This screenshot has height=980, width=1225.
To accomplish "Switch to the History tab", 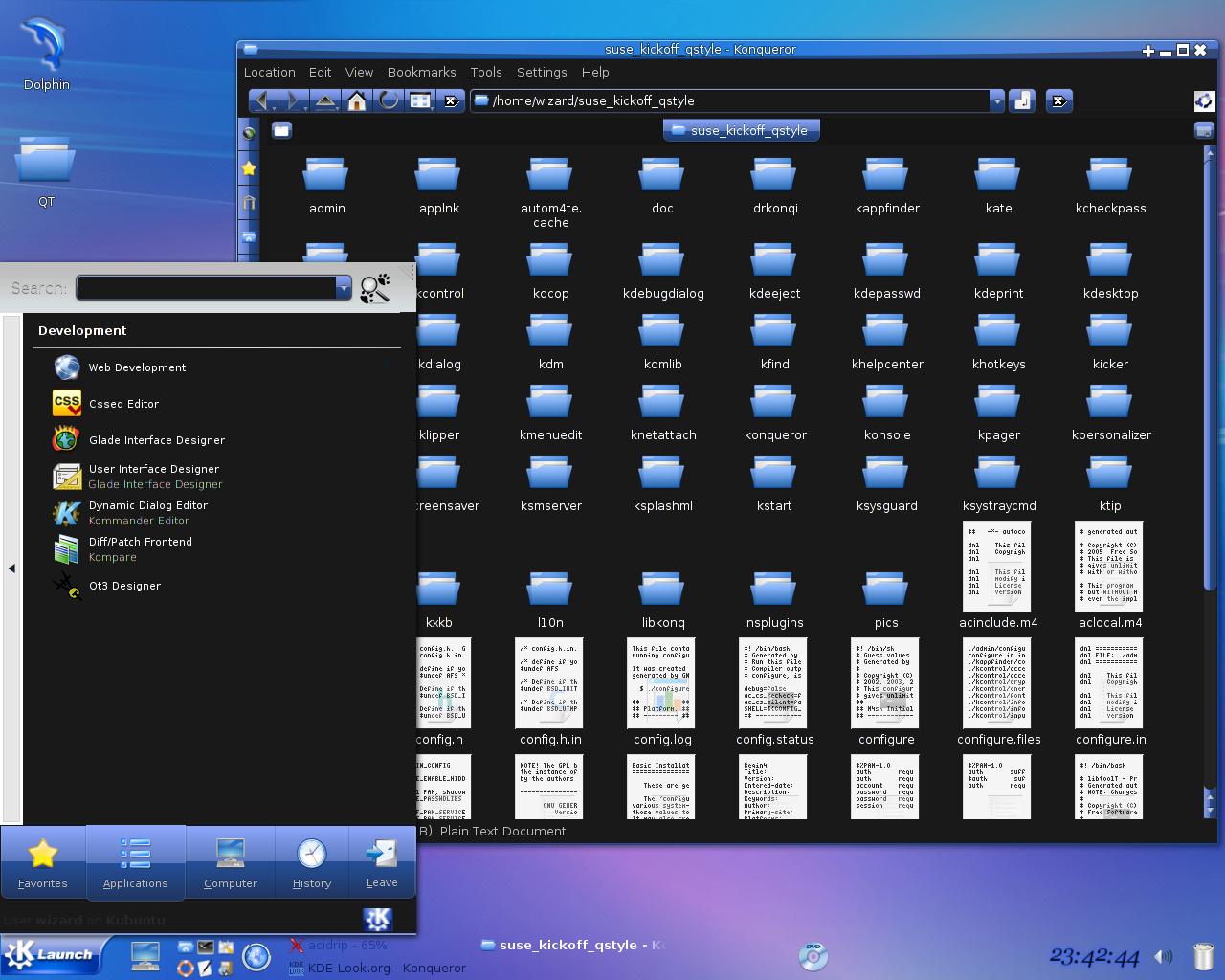I will [x=311, y=863].
